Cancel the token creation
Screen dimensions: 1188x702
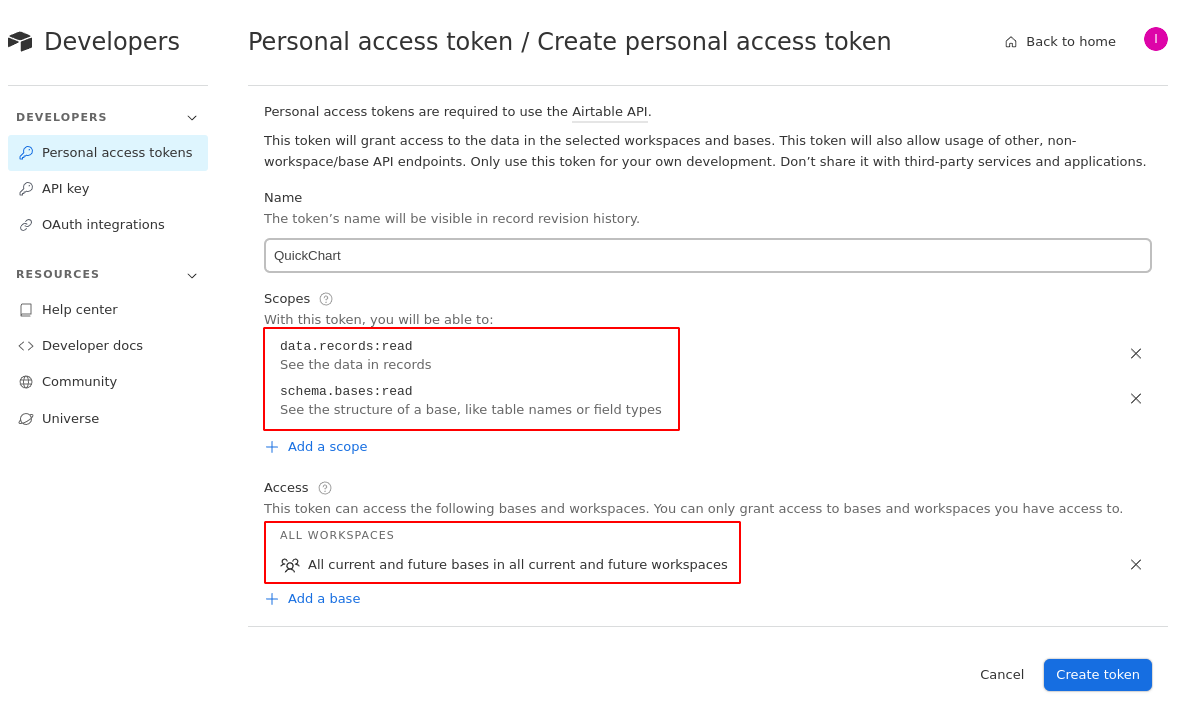click(x=1002, y=675)
